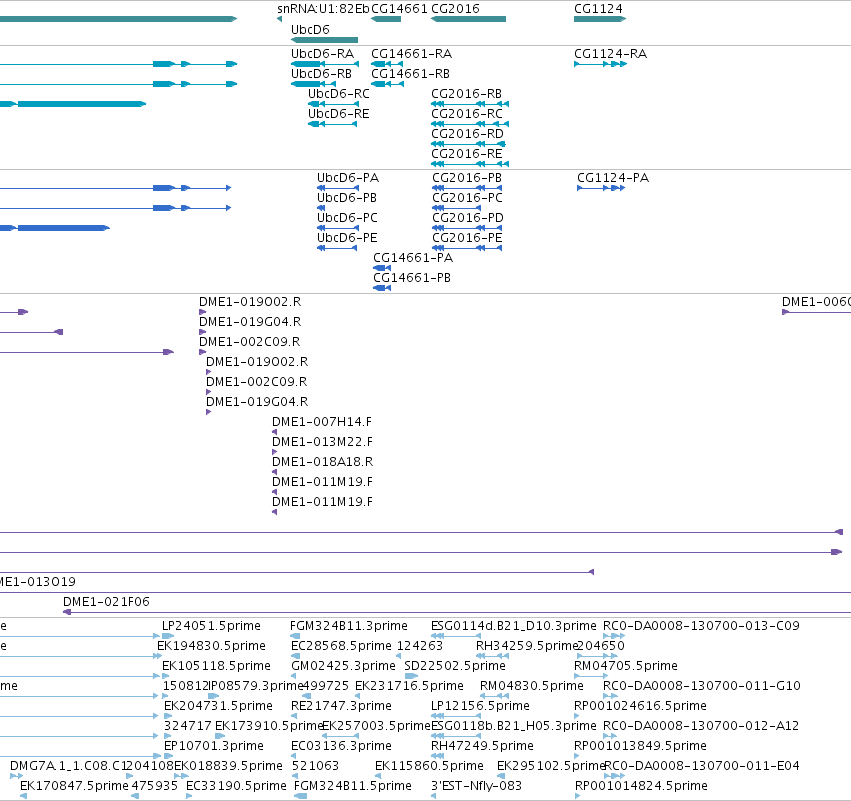Image resolution: width=851 pixels, height=801 pixels.
Task: Select the DMG7A.1_1.C08.C1 EST label
Action: point(68,766)
